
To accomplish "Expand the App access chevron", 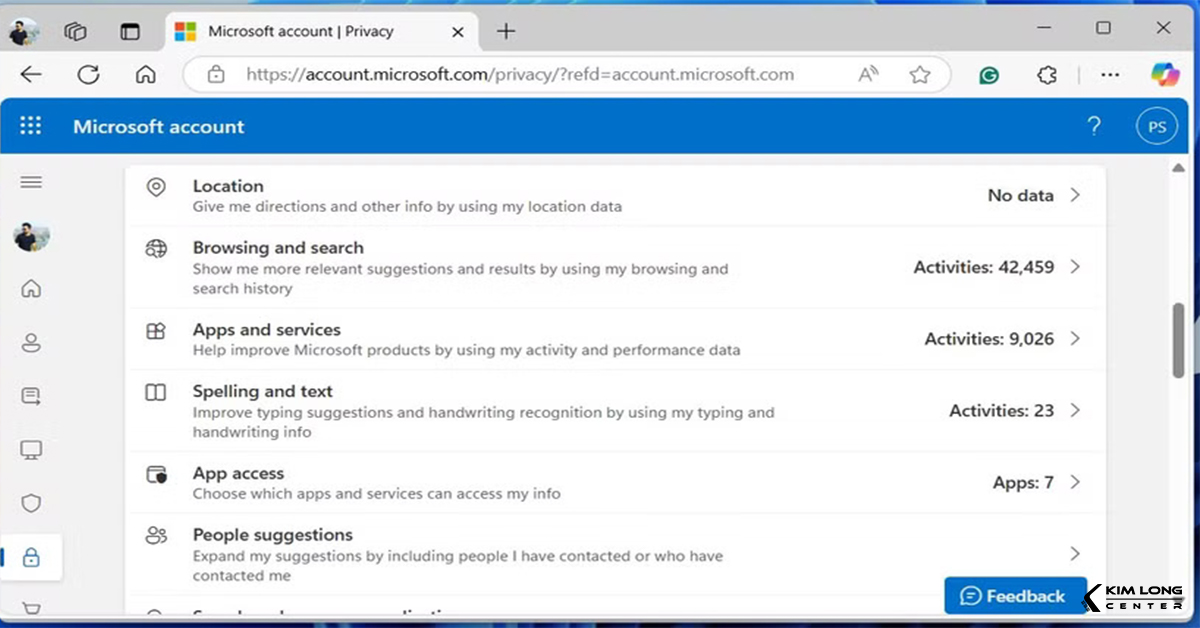I will point(1075,482).
